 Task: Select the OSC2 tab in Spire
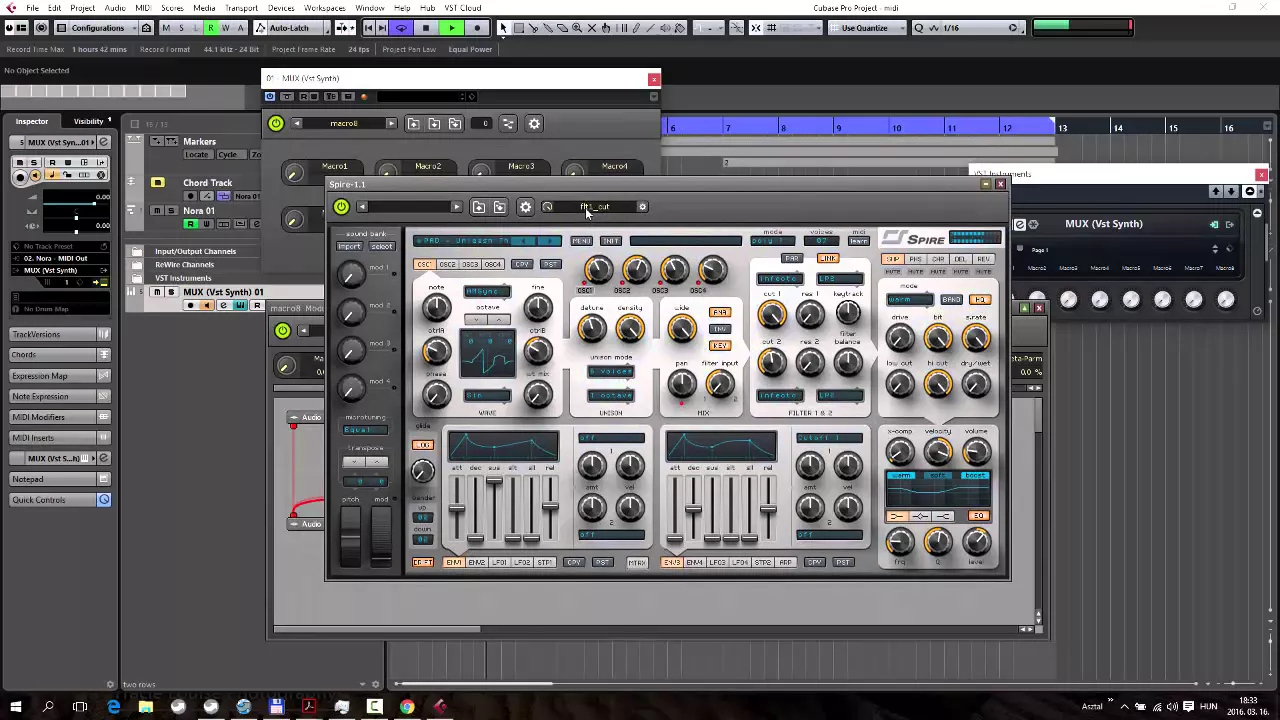pos(447,265)
